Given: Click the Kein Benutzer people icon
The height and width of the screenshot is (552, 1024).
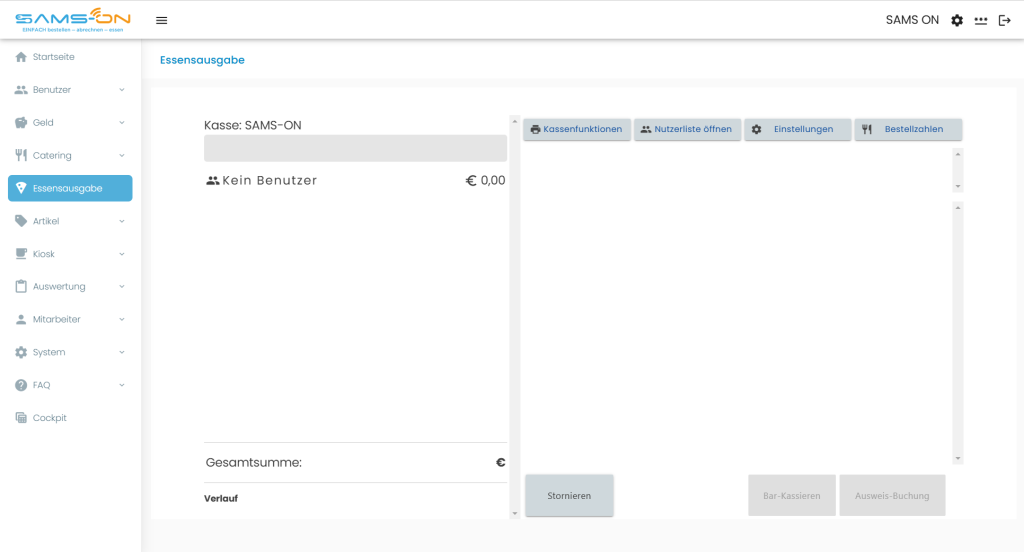Looking at the screenshot, I should 213,181.
